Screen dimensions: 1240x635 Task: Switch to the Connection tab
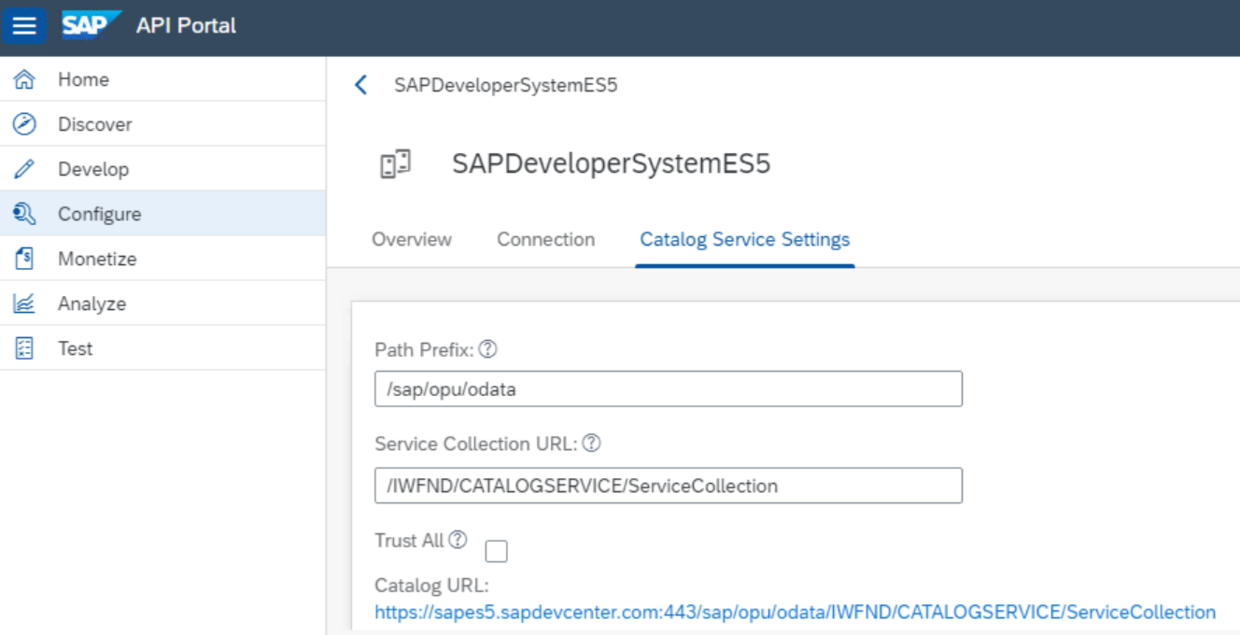546,240
